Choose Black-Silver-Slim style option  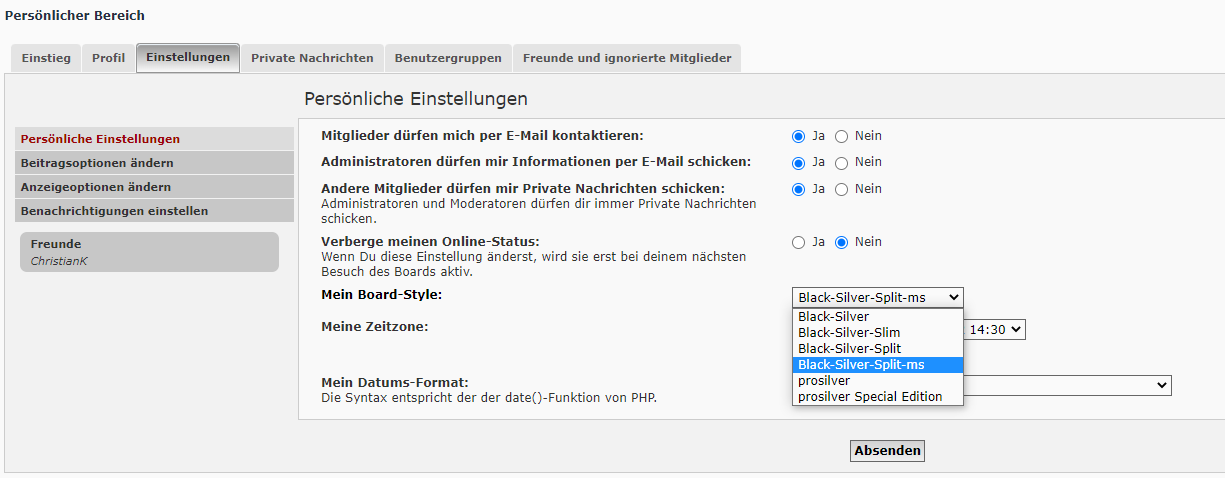pos(849,333)
